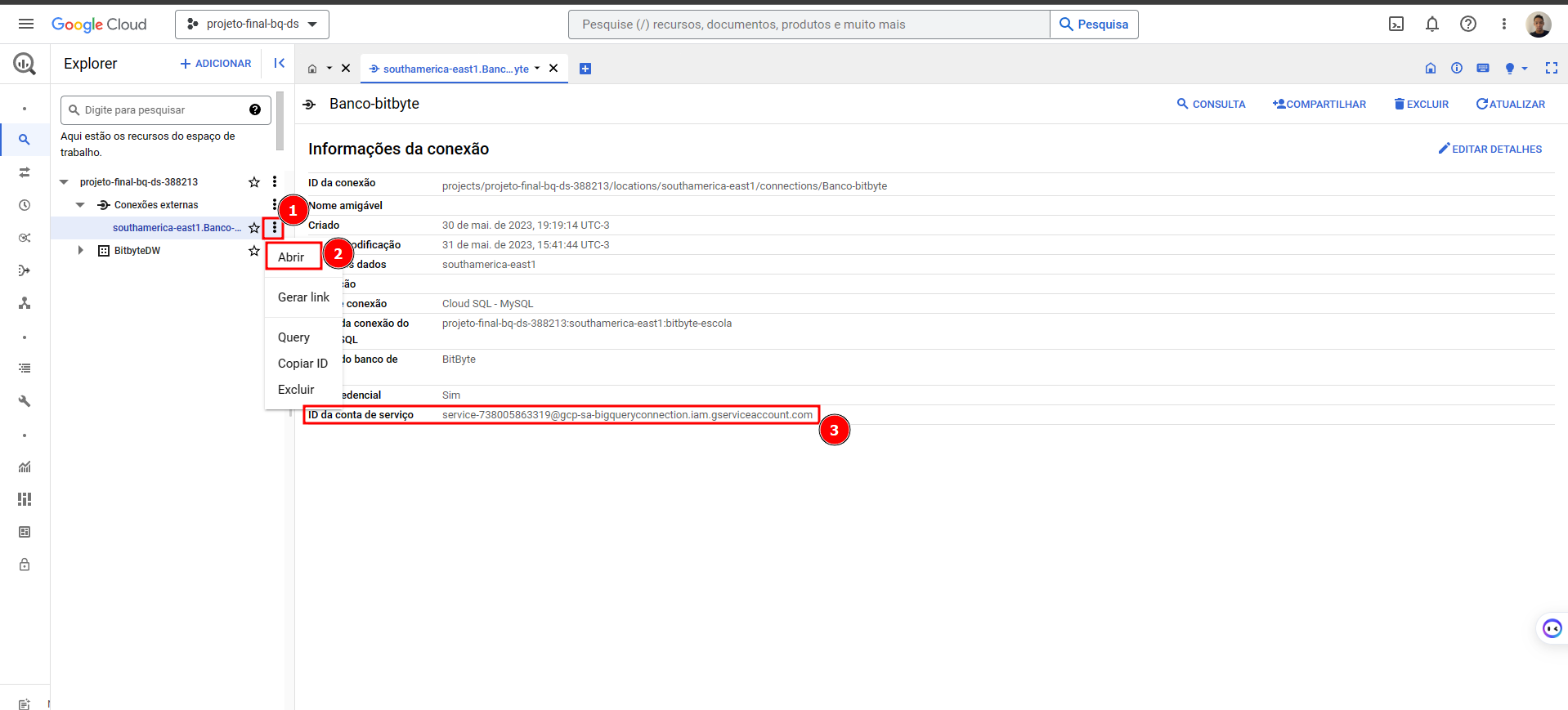Viewport: 1568px width, 710px height.
Task: Click the ADICIONAR button in Explorer
Action: [216, 63]
